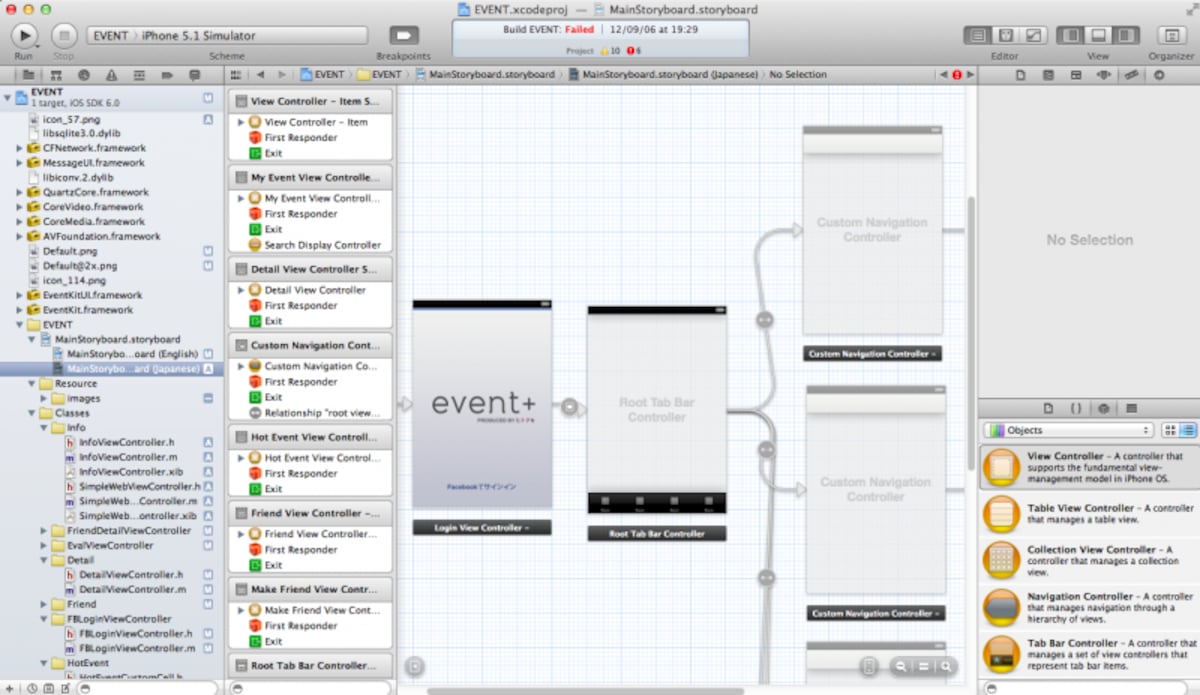Switch library to icon grid view

1170,430
